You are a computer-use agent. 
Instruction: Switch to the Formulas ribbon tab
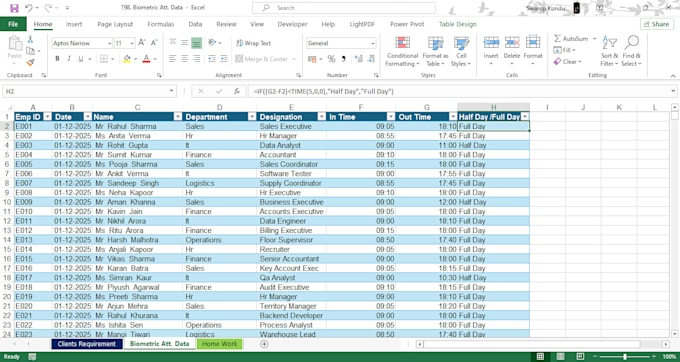[161, 24]
